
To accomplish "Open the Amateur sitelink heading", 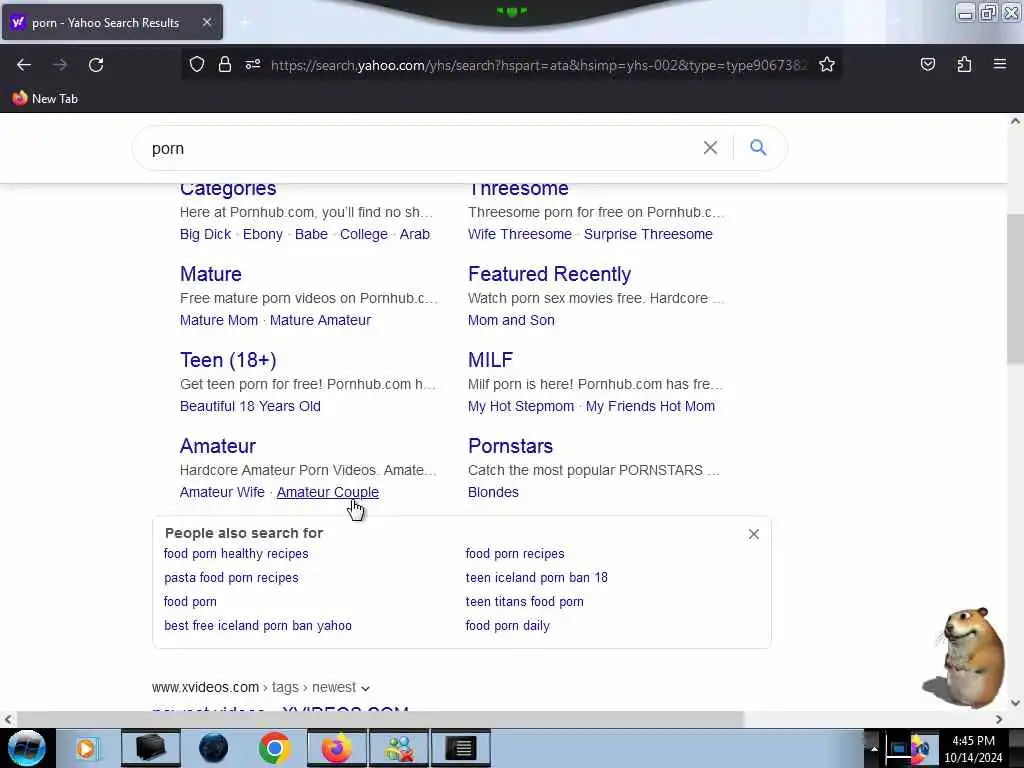I will [217, 446].
